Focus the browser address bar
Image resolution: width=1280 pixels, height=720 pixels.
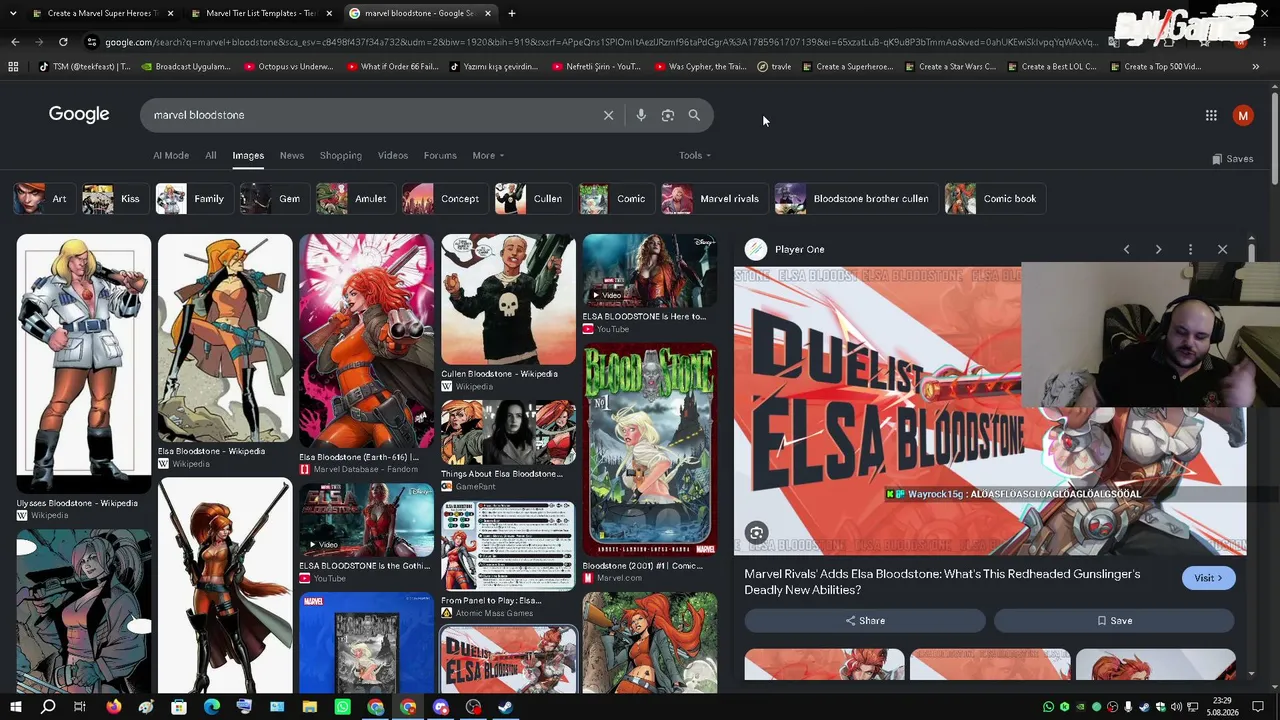pos(600,42)
